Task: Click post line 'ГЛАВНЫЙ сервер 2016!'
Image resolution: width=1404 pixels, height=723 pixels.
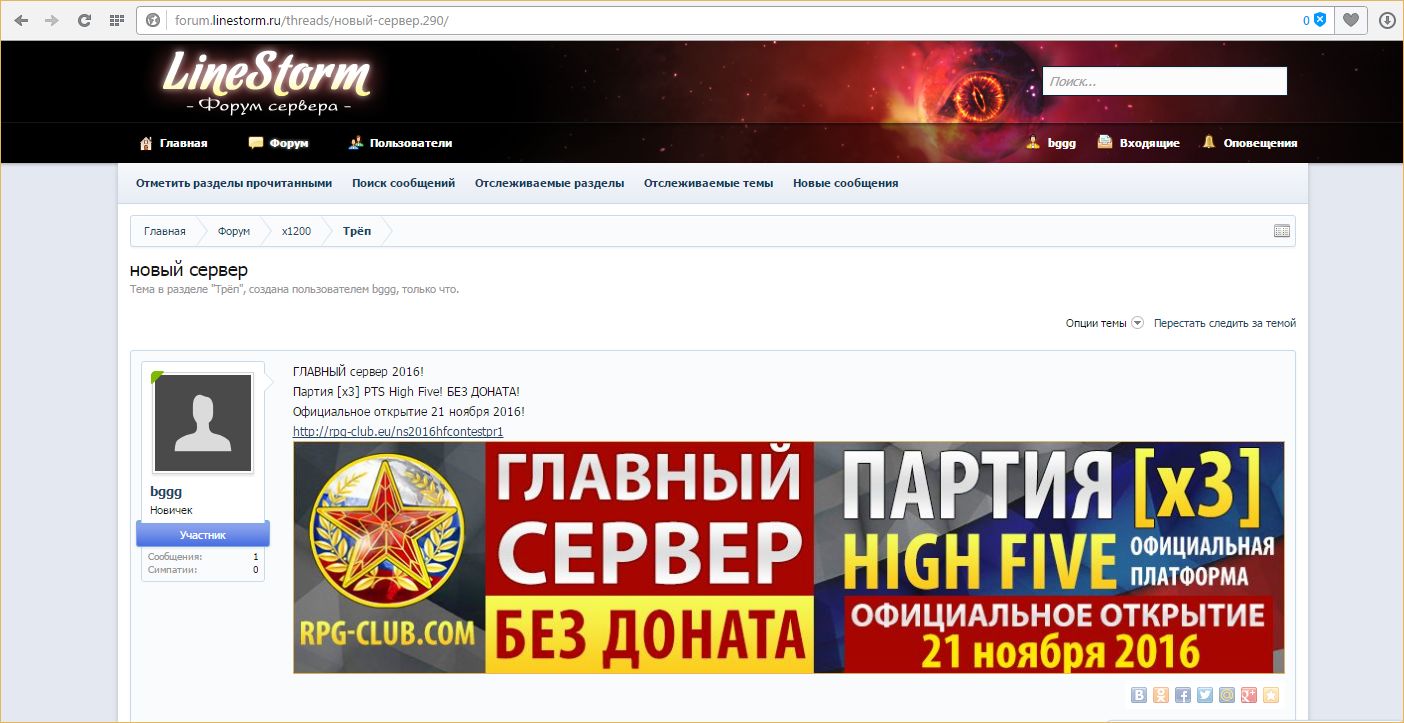Action: 358,372
